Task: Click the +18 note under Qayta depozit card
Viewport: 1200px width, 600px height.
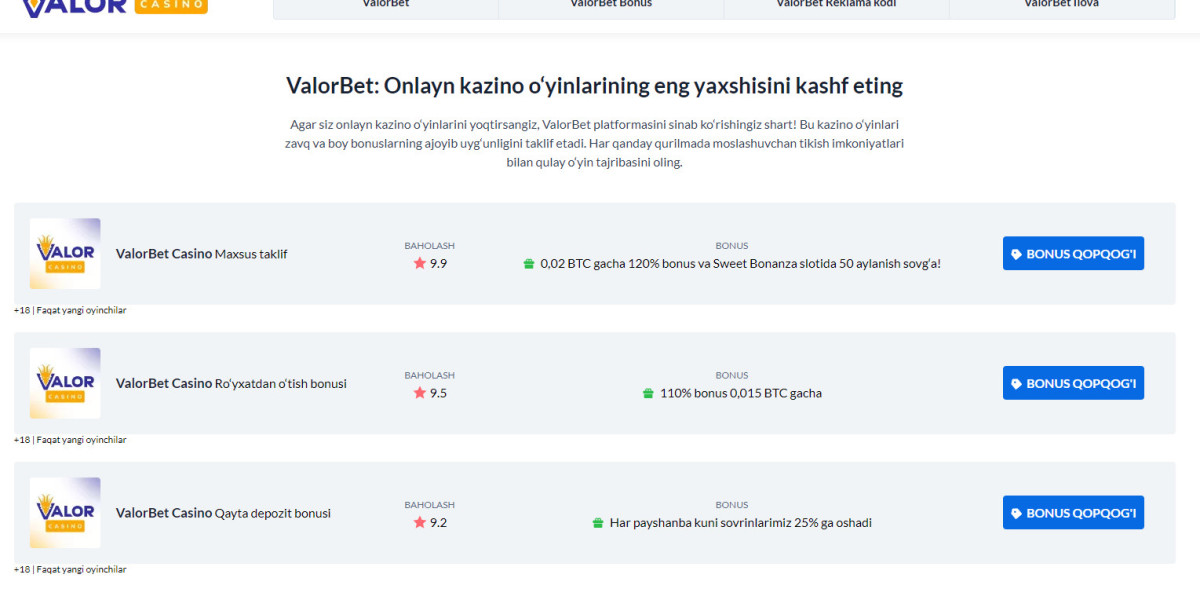Action: tap(70, 569)
